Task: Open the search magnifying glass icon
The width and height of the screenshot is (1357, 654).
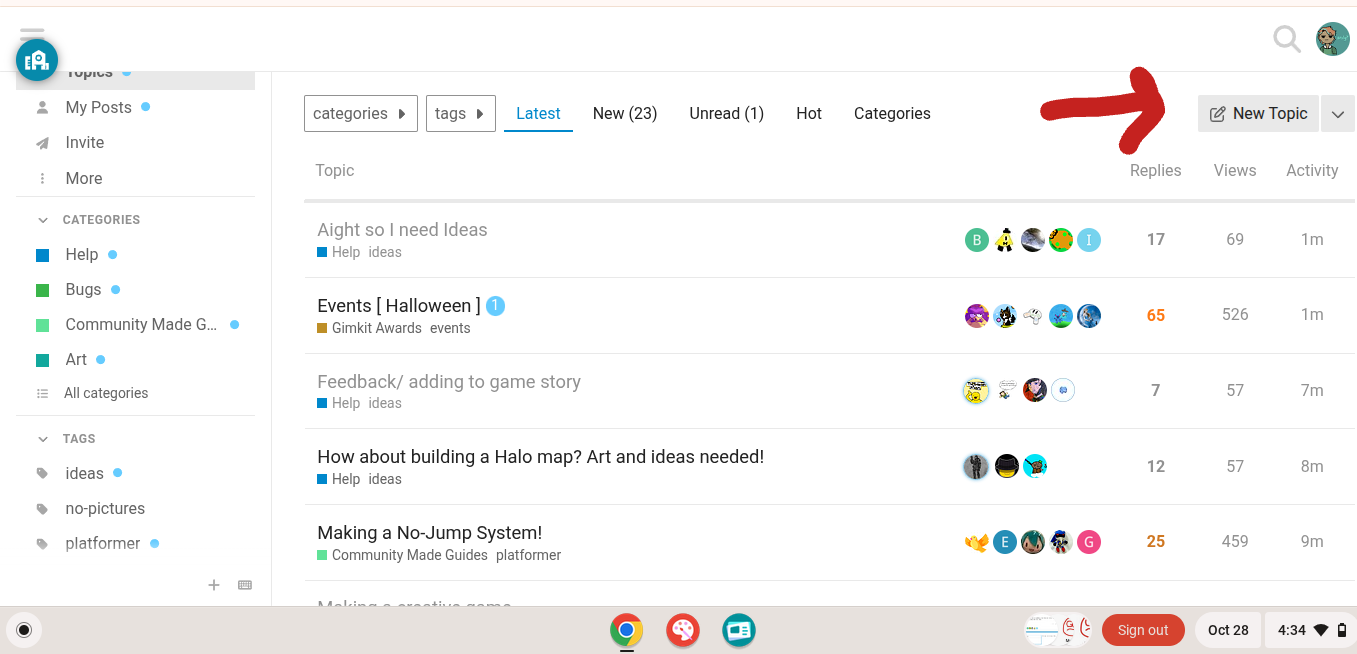Action: coord(1286,39)
